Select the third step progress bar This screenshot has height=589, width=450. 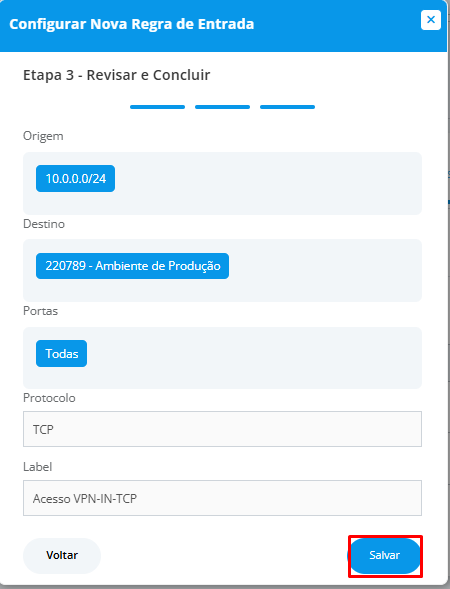287,107
